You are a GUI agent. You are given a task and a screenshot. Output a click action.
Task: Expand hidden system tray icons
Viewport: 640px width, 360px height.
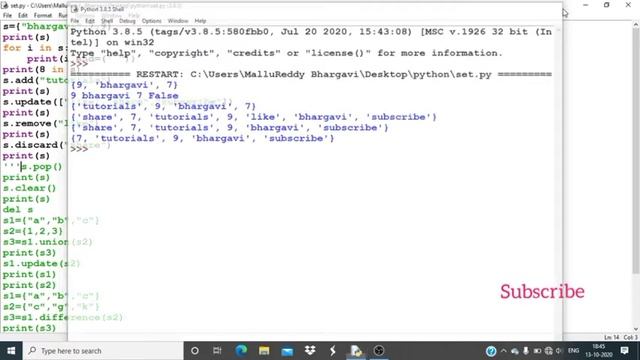click(x=504, y=351)
